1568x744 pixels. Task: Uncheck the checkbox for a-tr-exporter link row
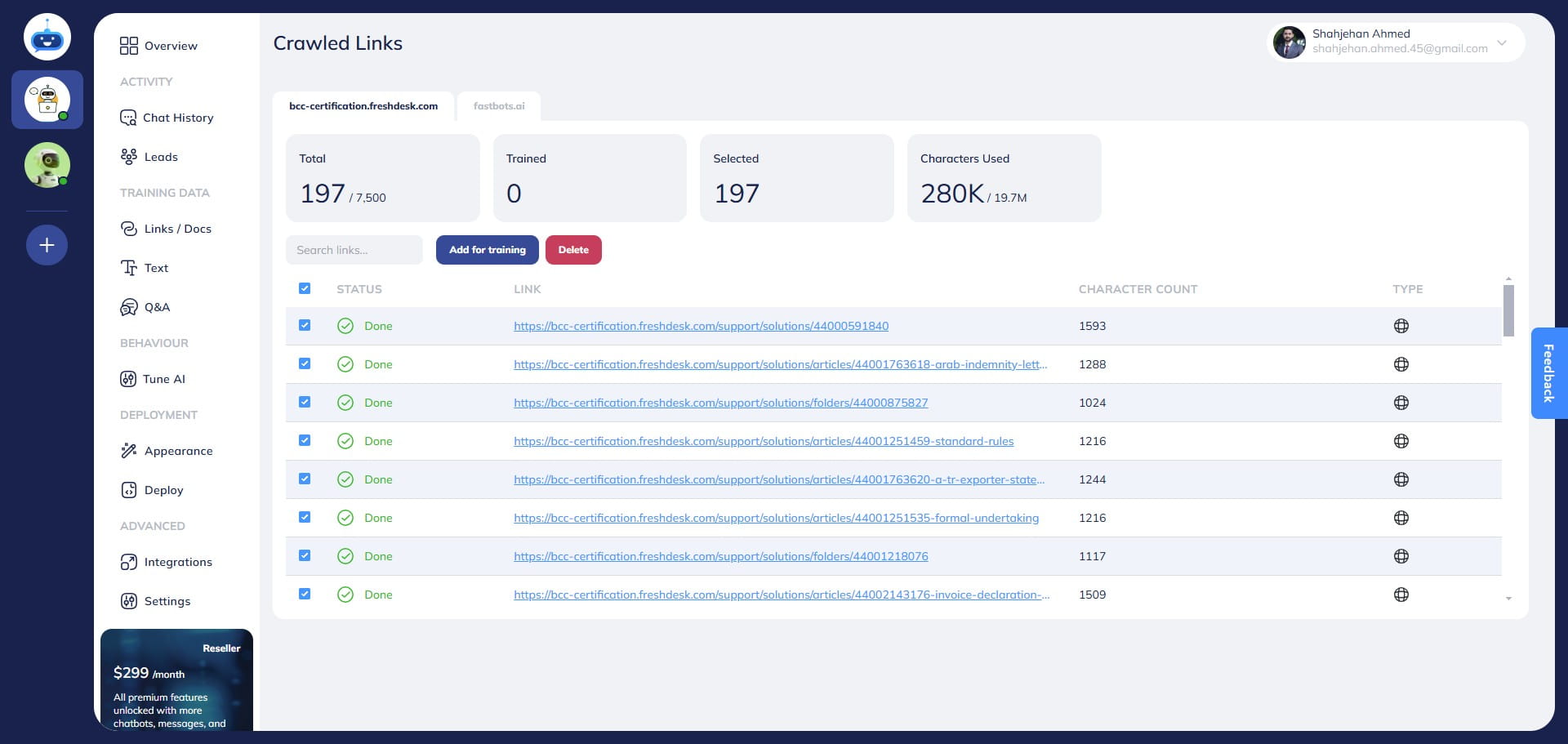(305, 479)
